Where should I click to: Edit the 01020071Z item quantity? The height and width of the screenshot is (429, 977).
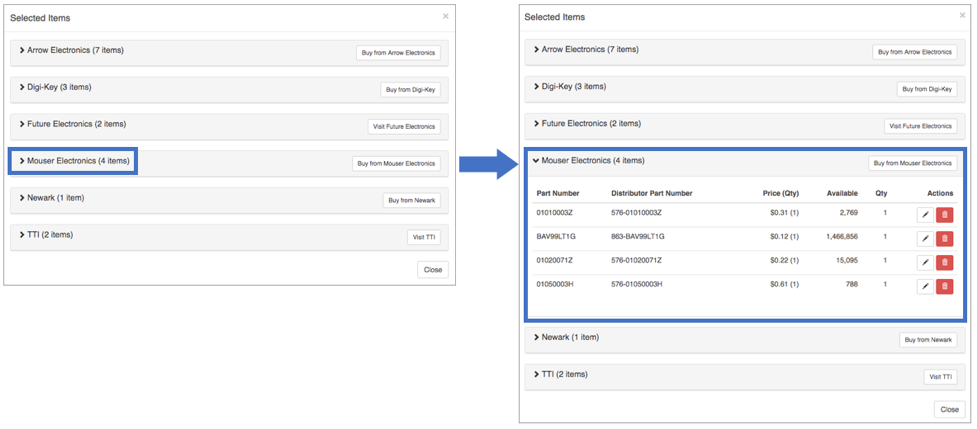click(x=925, y=262)
